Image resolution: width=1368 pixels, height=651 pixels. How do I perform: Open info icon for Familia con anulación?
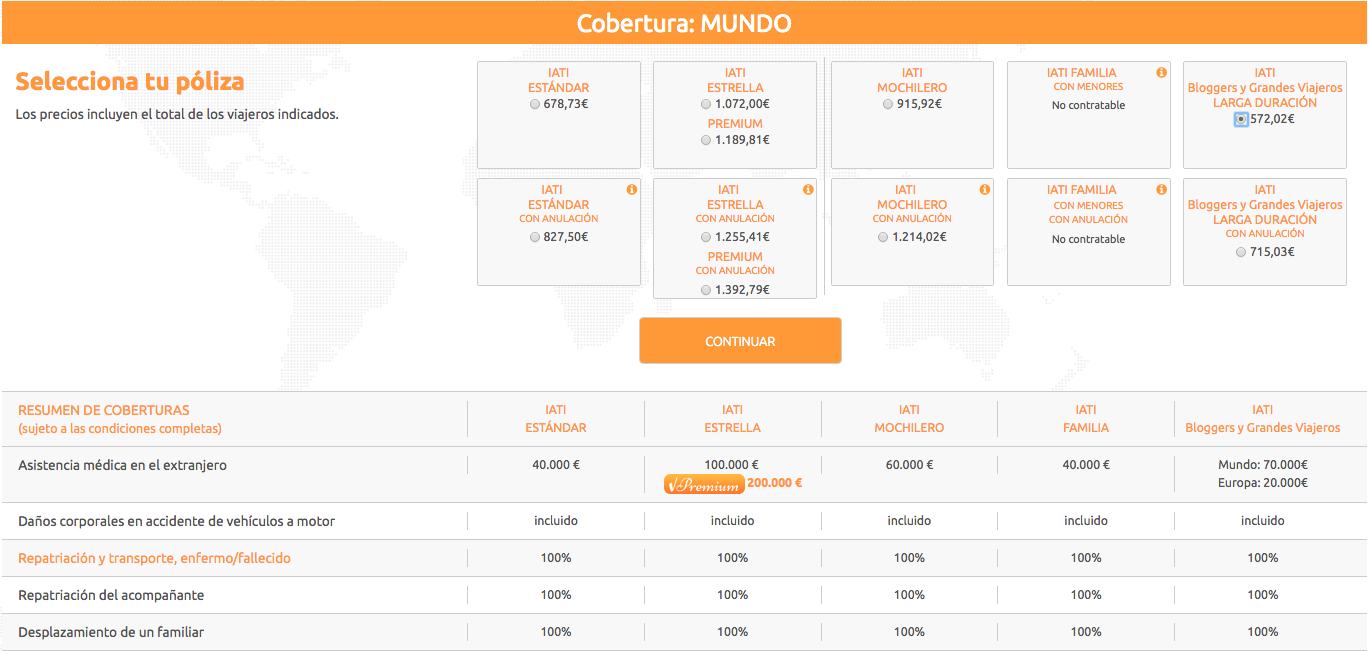coord(1161,190)
